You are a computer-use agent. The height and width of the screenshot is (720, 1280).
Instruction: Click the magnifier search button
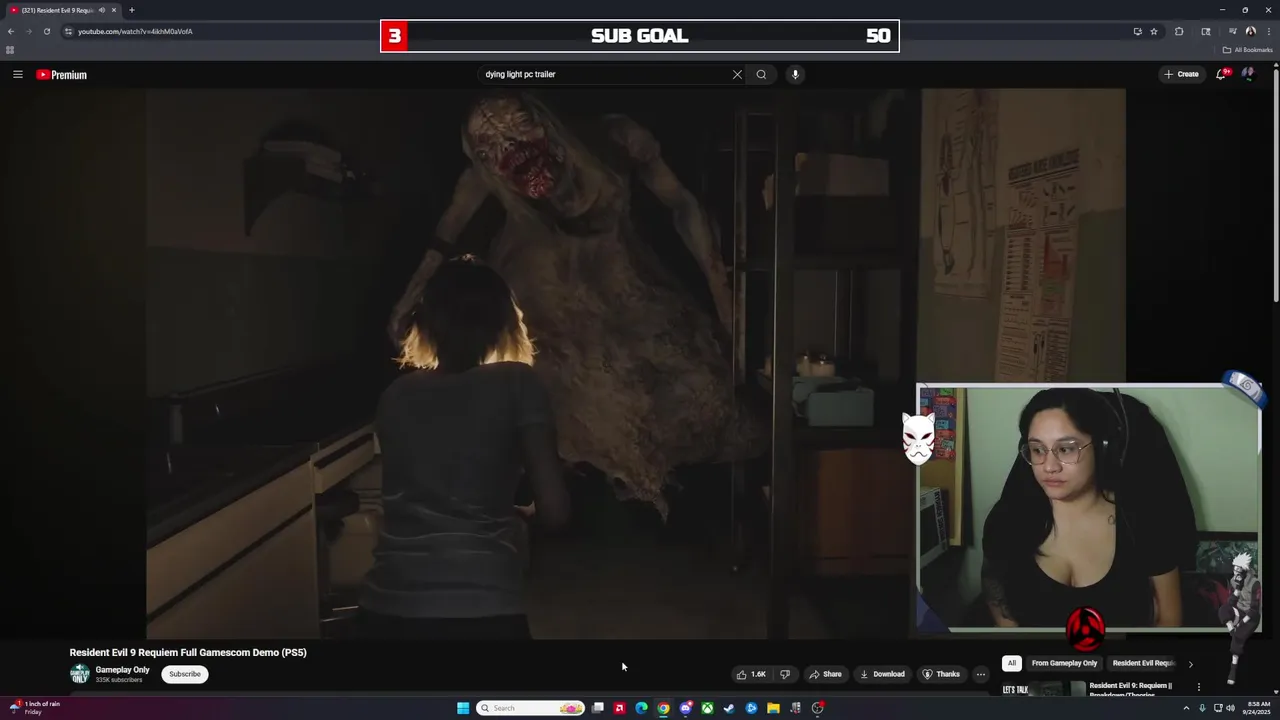(761, 74)
